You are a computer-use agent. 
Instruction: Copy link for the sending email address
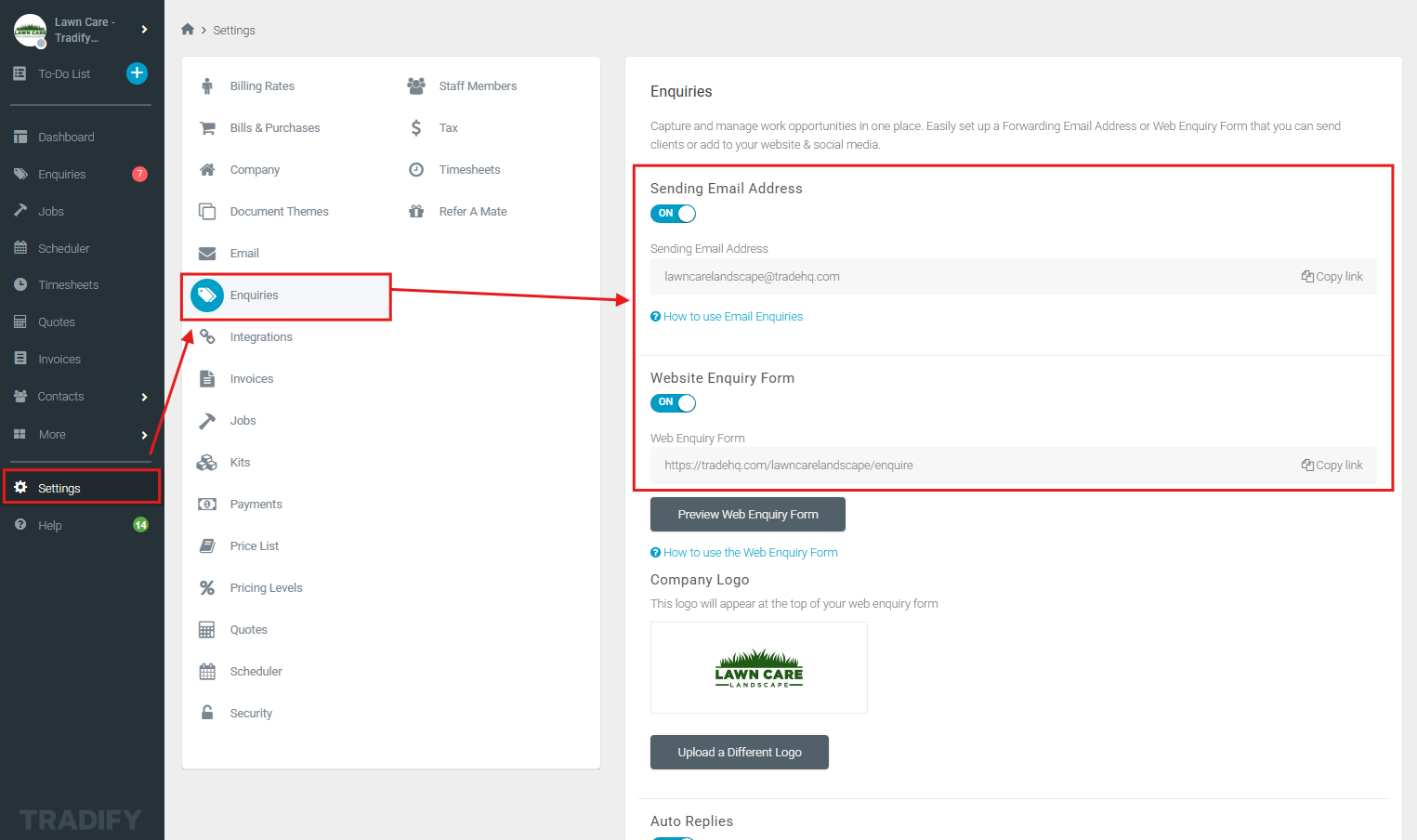click(x=1332, y=276)
